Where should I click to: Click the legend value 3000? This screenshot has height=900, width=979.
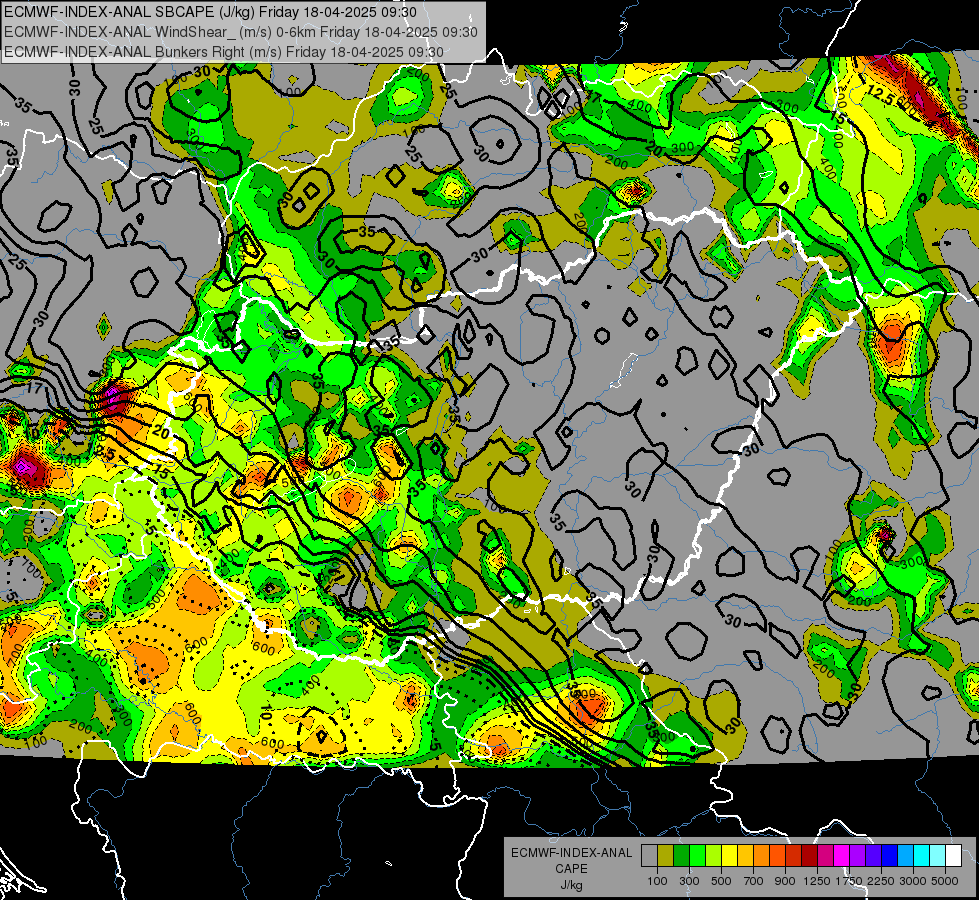[x=913, y=881]
